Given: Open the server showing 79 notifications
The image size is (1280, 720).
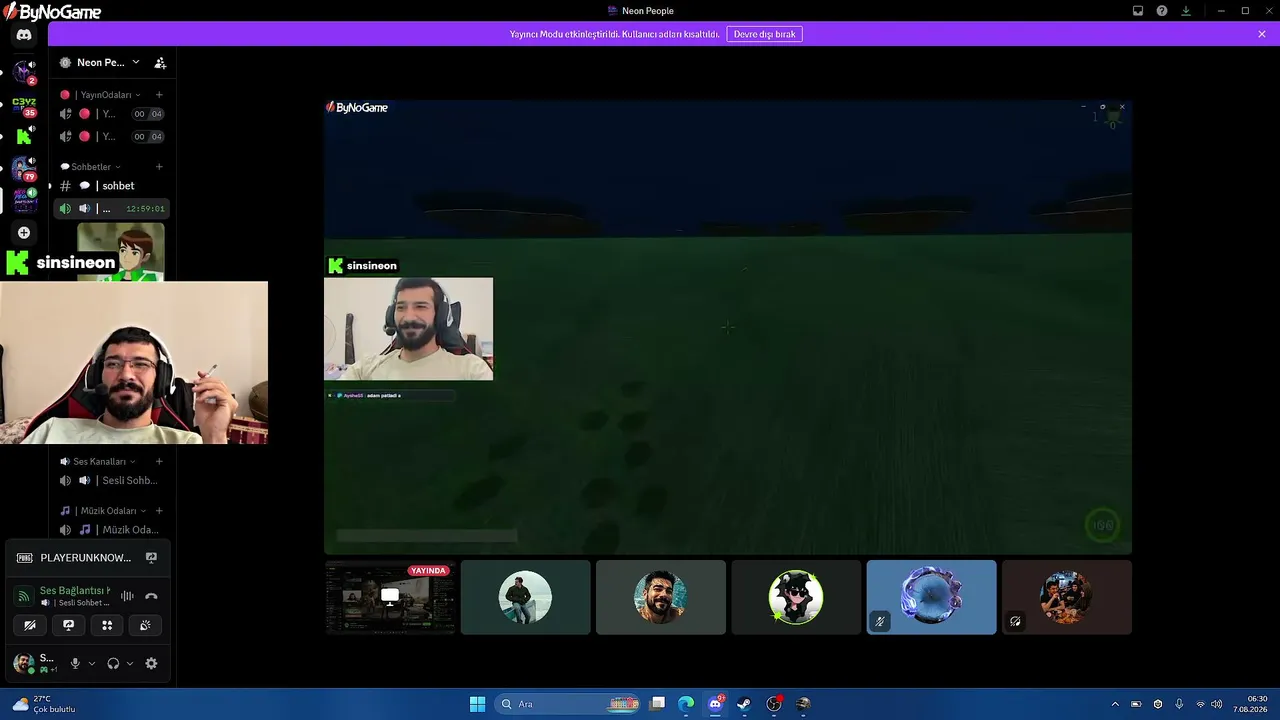Looking at the screenshot, I should click(x=24, y=168).
